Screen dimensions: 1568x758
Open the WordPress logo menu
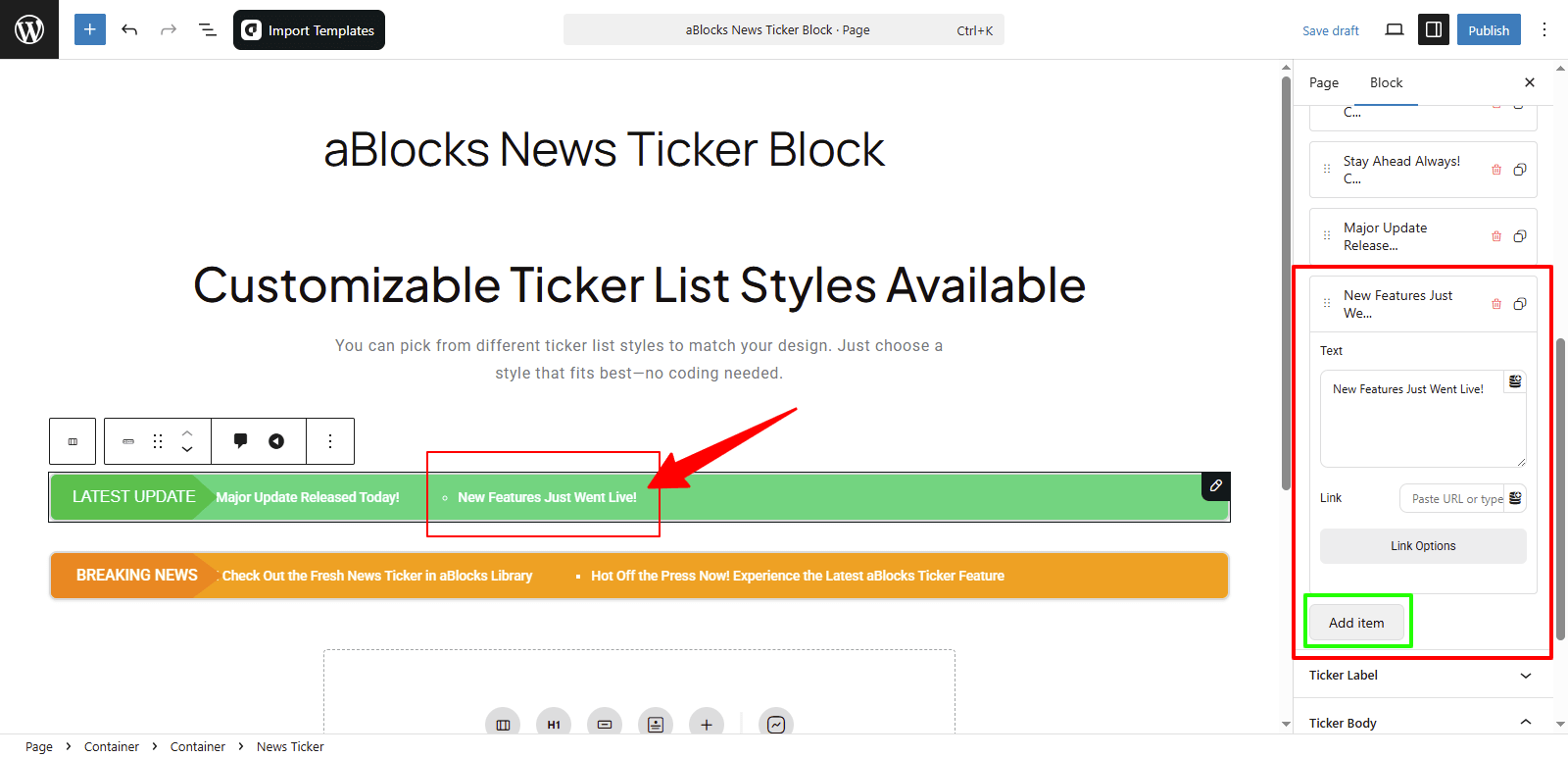point(29,29)
